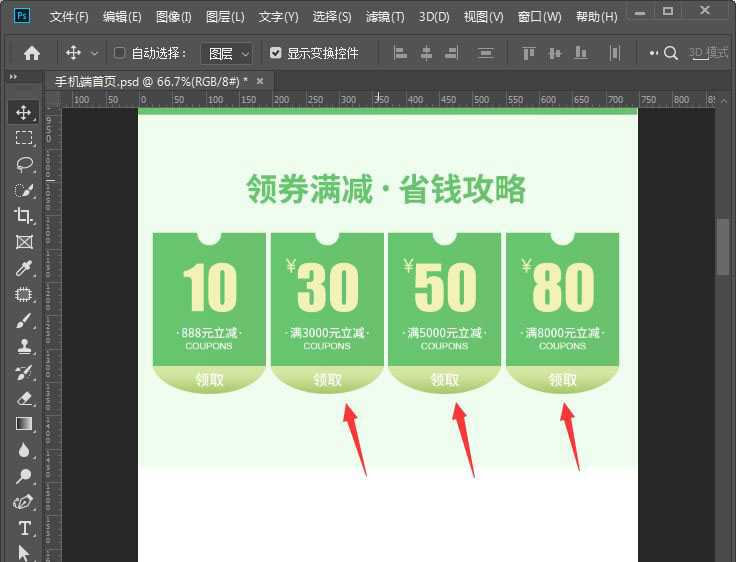Select the Rectangular Marquee tool
The height and width of the screenshot is (562, 736).
tap(24, 138)
